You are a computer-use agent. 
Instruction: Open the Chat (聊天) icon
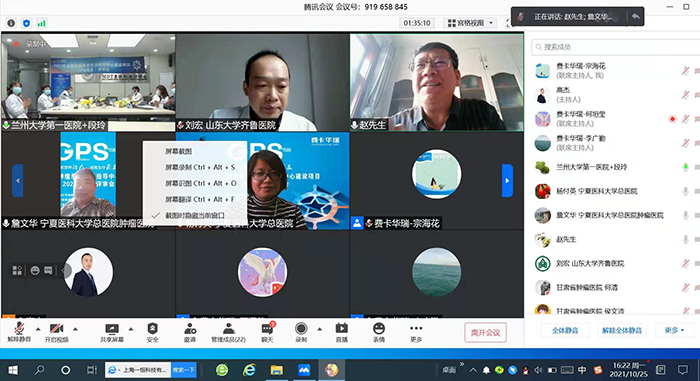(267, 333)
